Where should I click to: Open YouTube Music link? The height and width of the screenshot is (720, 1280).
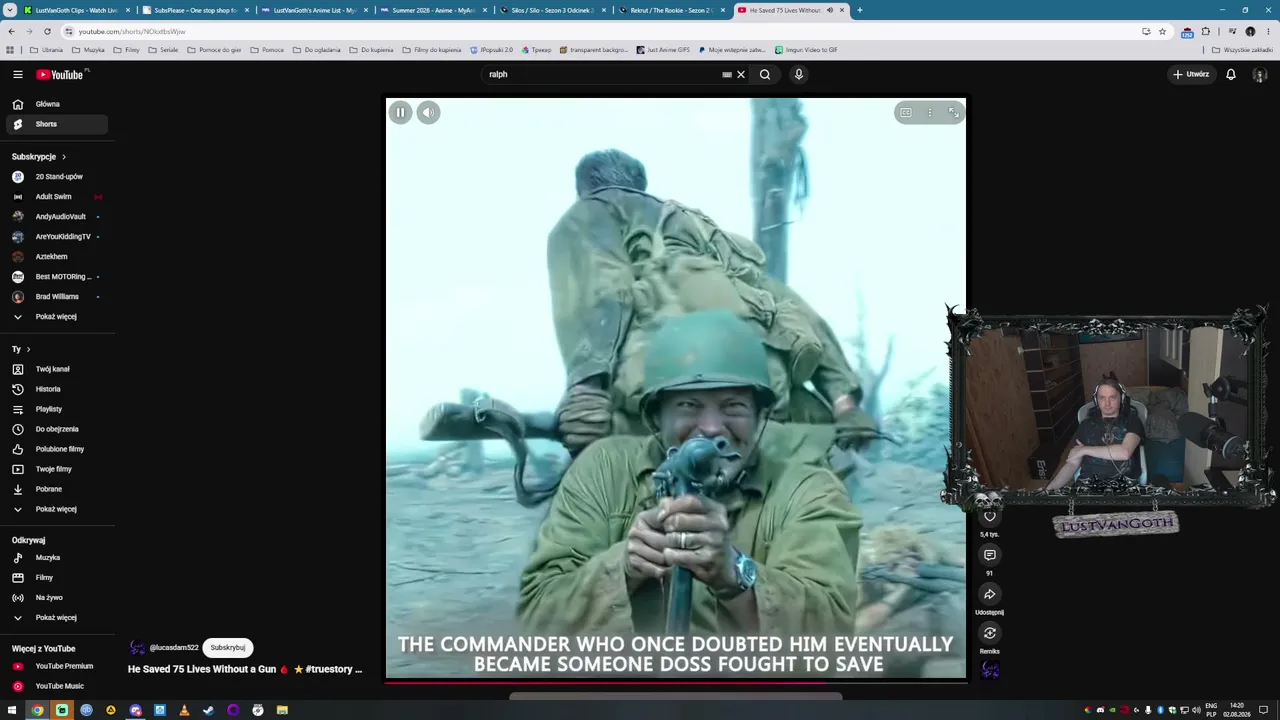pyautogui.click(x=56, y=686)
